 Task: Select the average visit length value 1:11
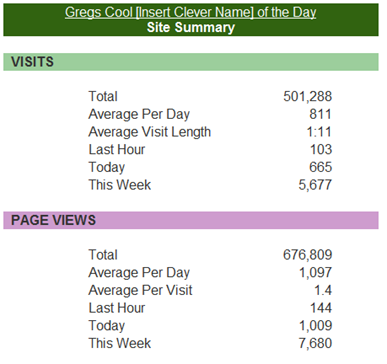(x=319, y=132)
